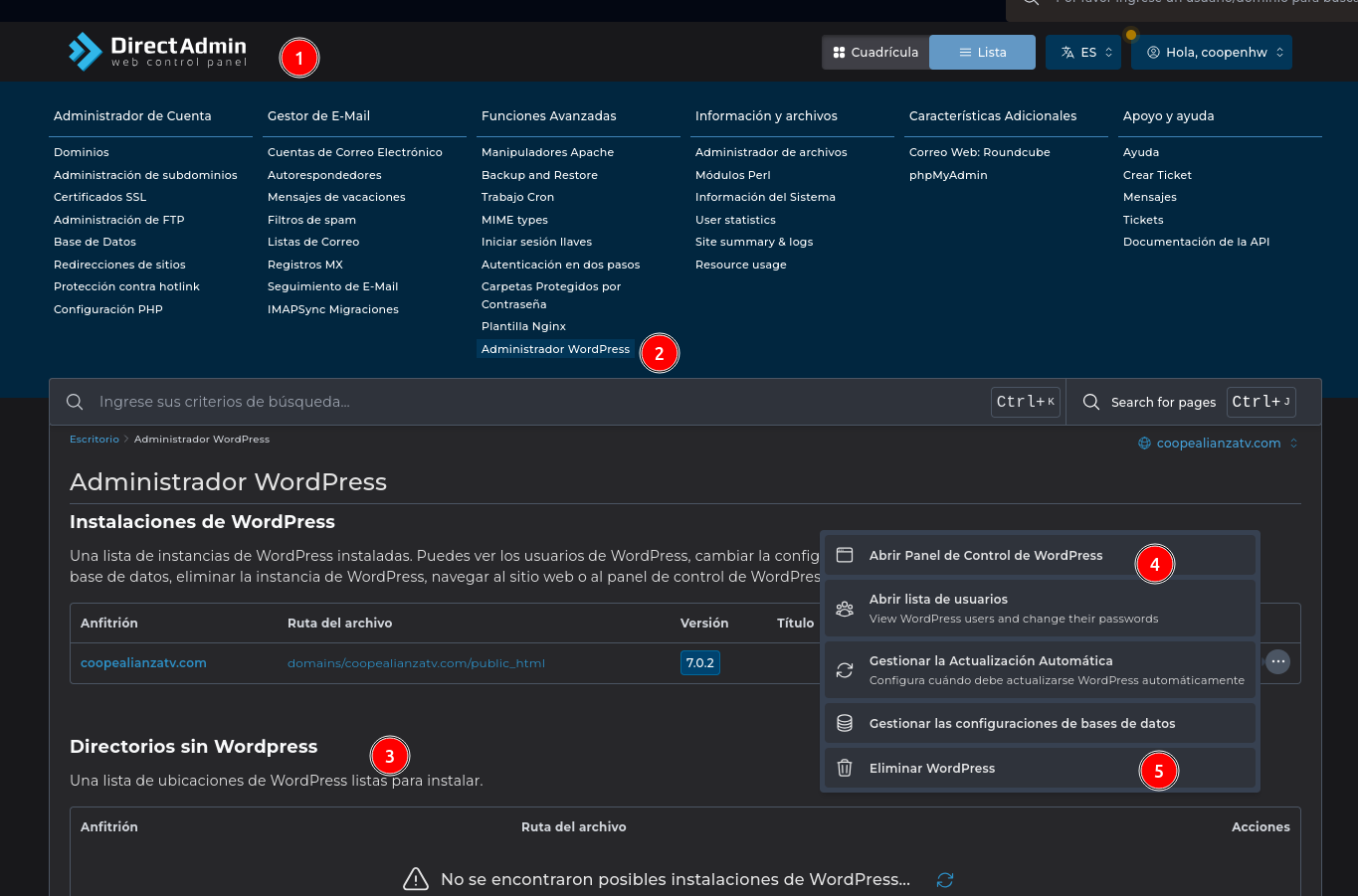Open Site summary & logs

pos(754,242)
